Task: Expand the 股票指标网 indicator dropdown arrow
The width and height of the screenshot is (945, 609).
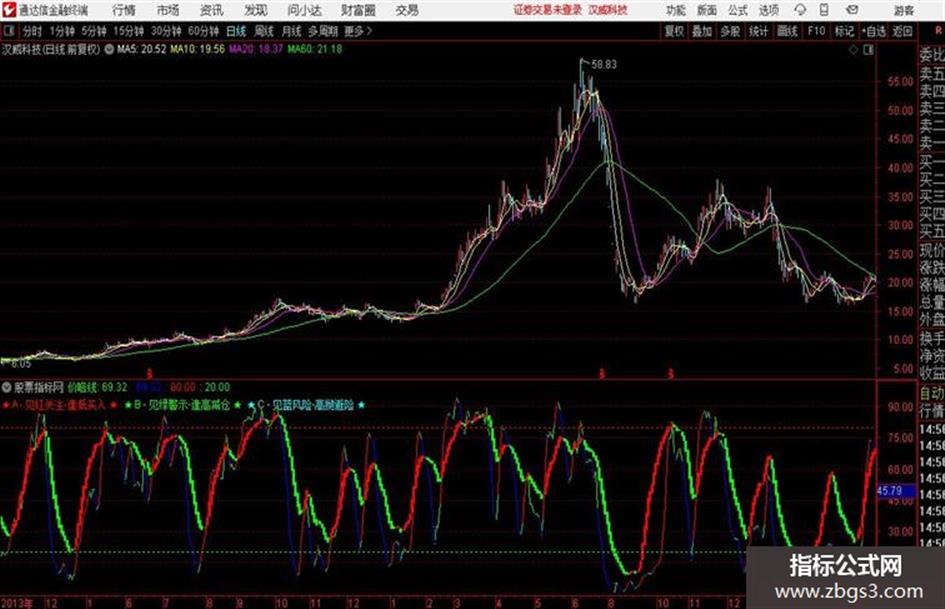Action: [7, 387]
